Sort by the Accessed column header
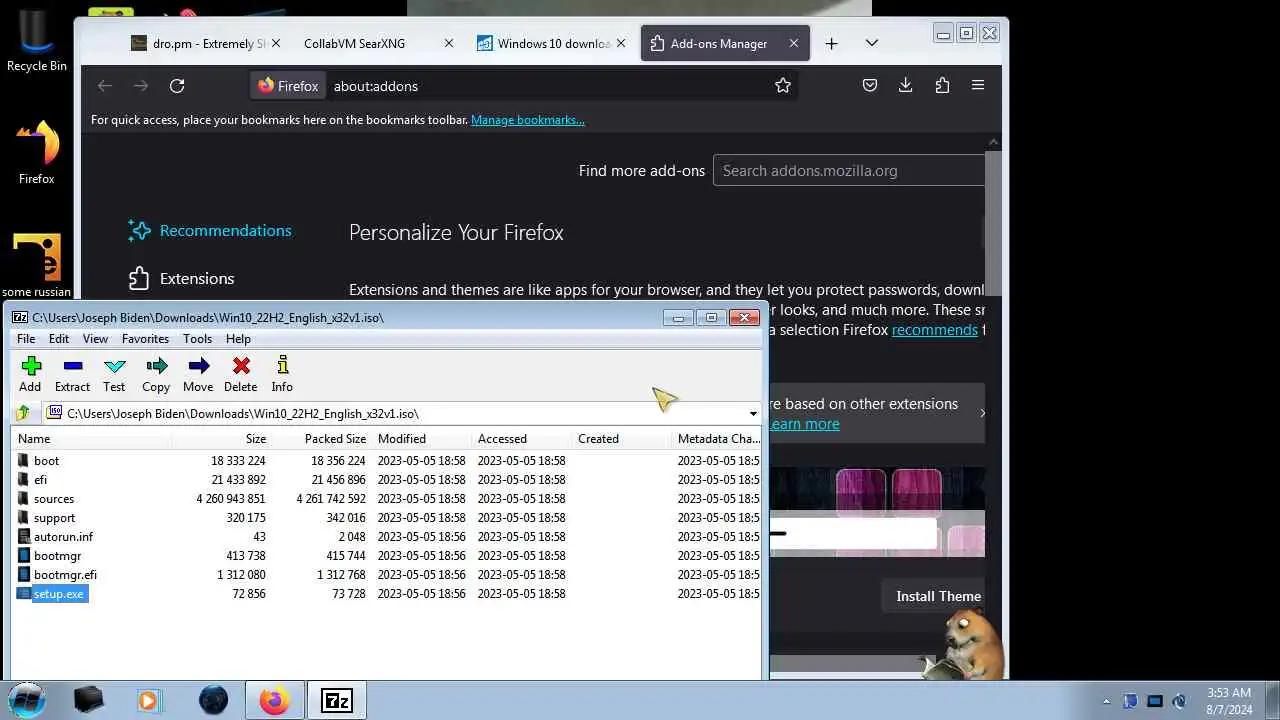 click(x=521, y=439)
